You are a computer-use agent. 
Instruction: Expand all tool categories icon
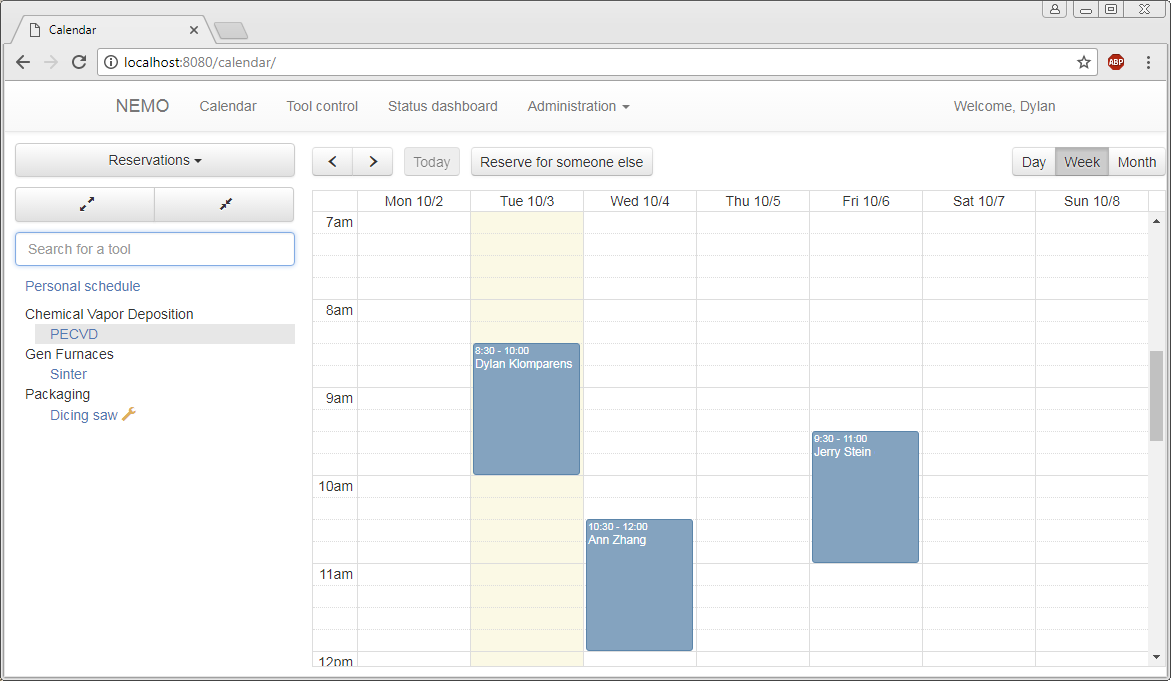87,204
